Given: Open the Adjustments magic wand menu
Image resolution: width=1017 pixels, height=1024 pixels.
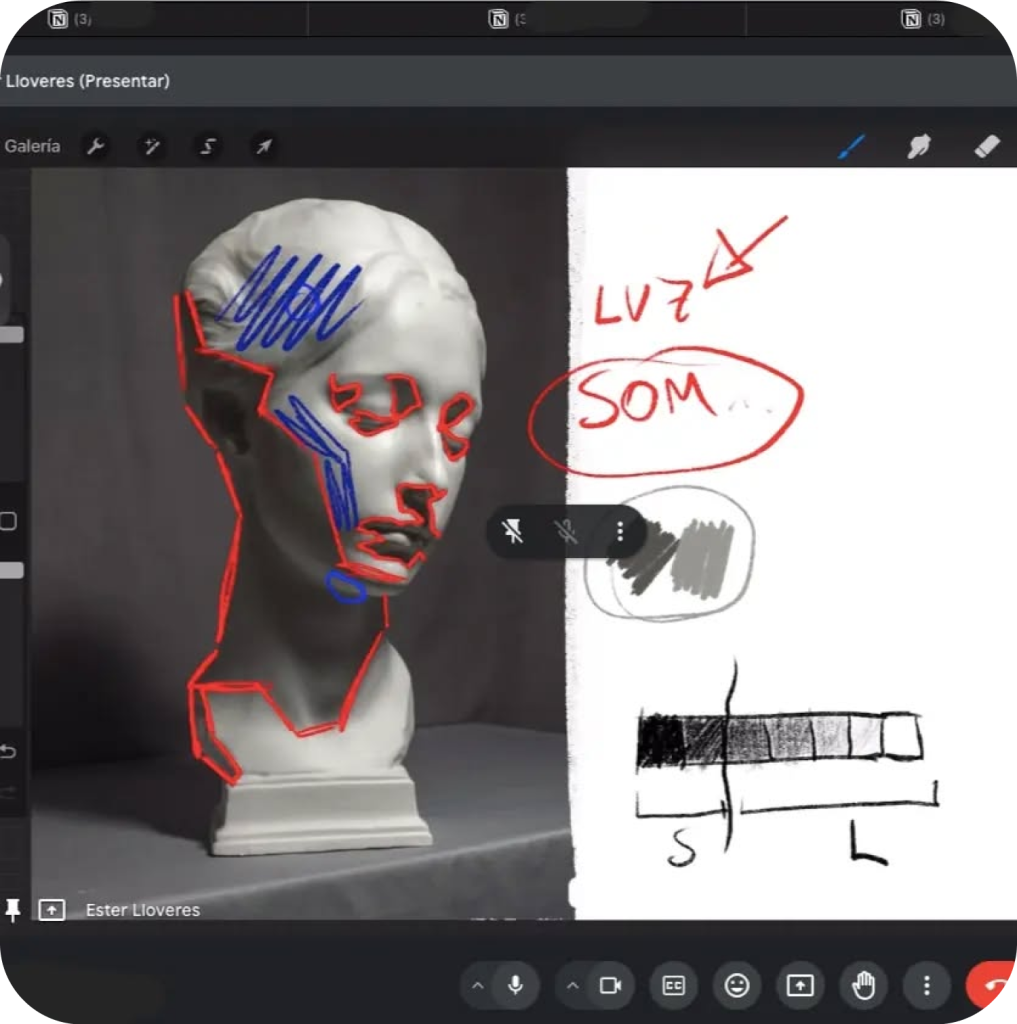Looking at the screenshot, I should [x=152, y=147].
